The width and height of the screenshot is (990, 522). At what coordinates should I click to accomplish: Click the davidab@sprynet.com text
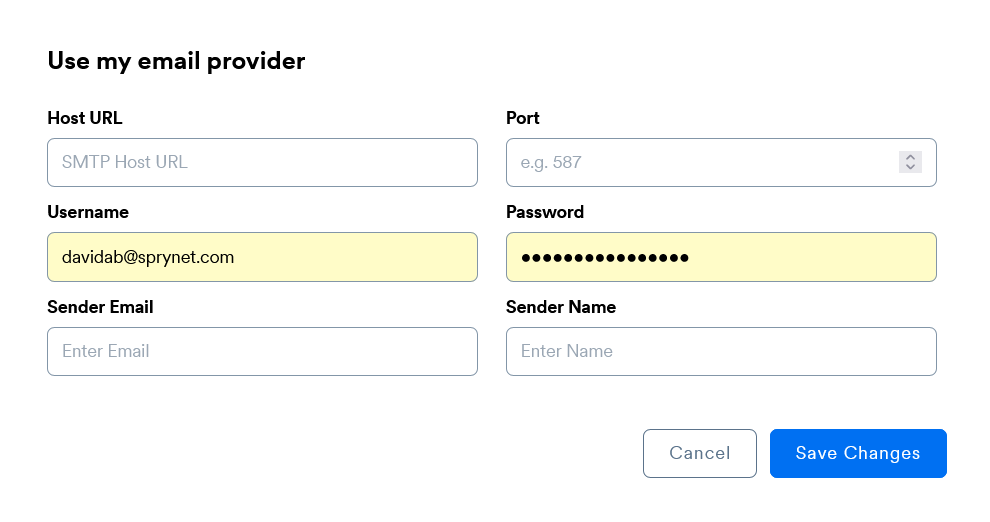[148, 257]
